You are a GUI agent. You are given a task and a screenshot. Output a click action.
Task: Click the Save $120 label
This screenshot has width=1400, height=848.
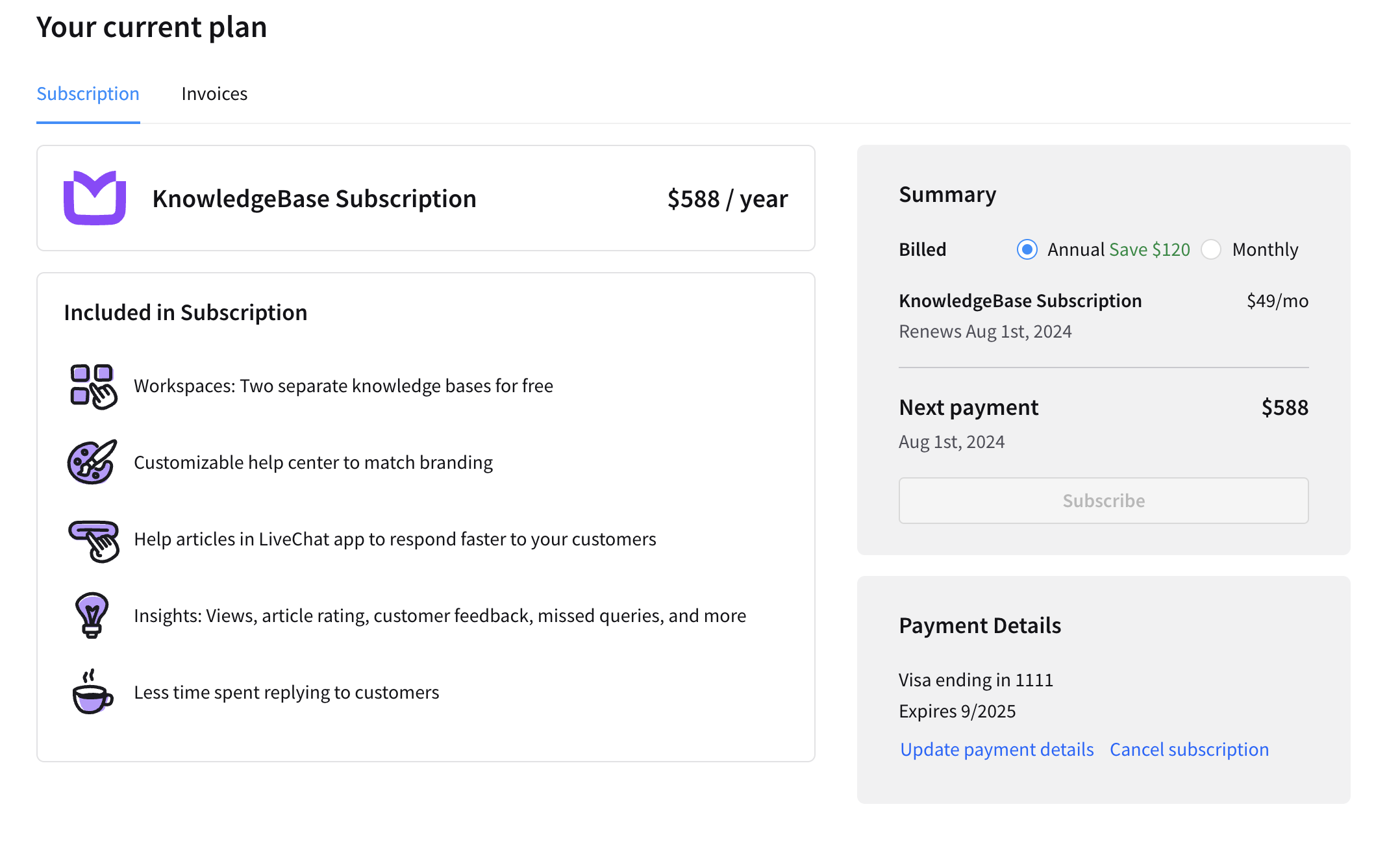click(x=1149, y=249)
